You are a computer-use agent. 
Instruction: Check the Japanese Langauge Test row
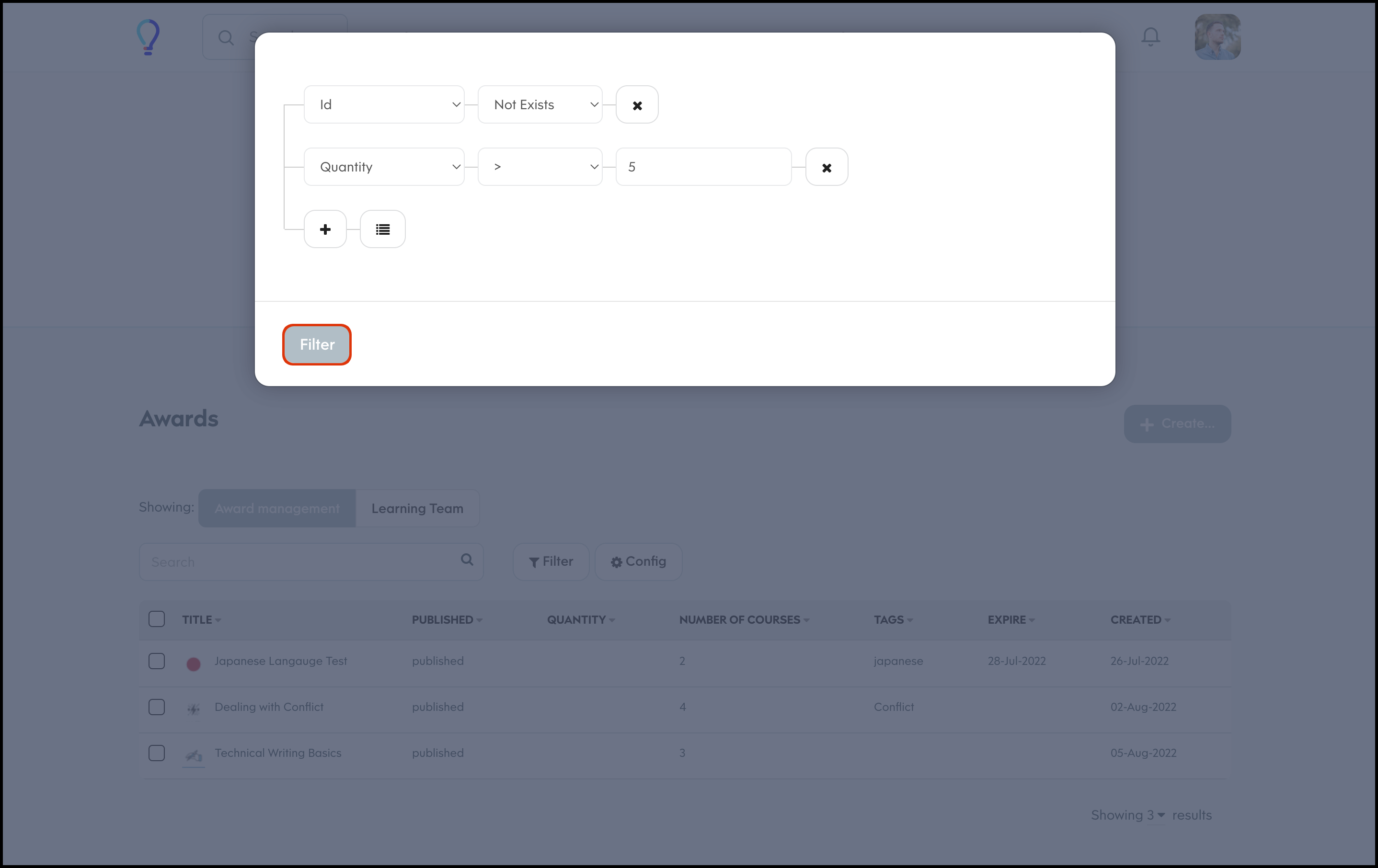tap(156, 661)
